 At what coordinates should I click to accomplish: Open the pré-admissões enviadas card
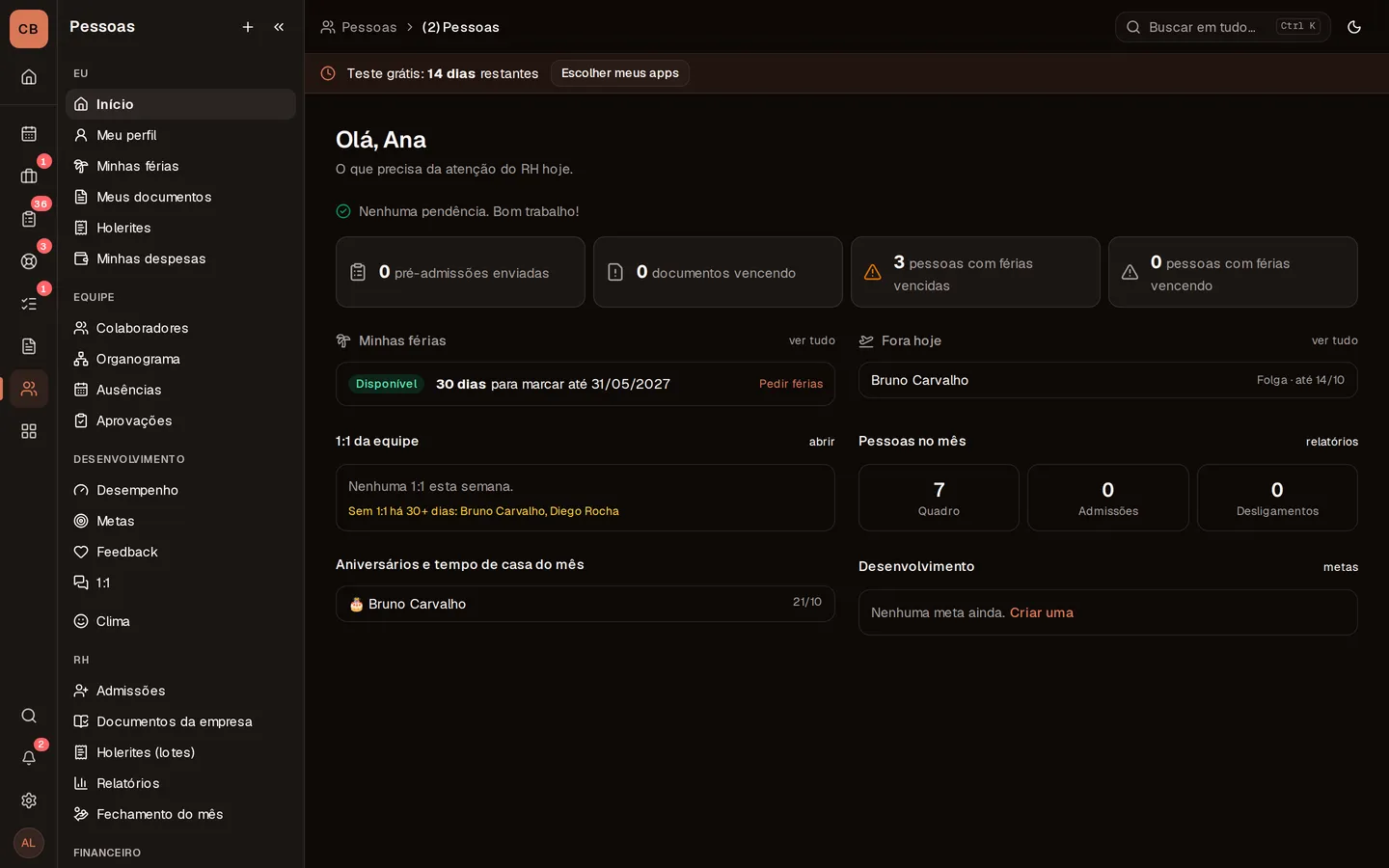tap(460, 272)
